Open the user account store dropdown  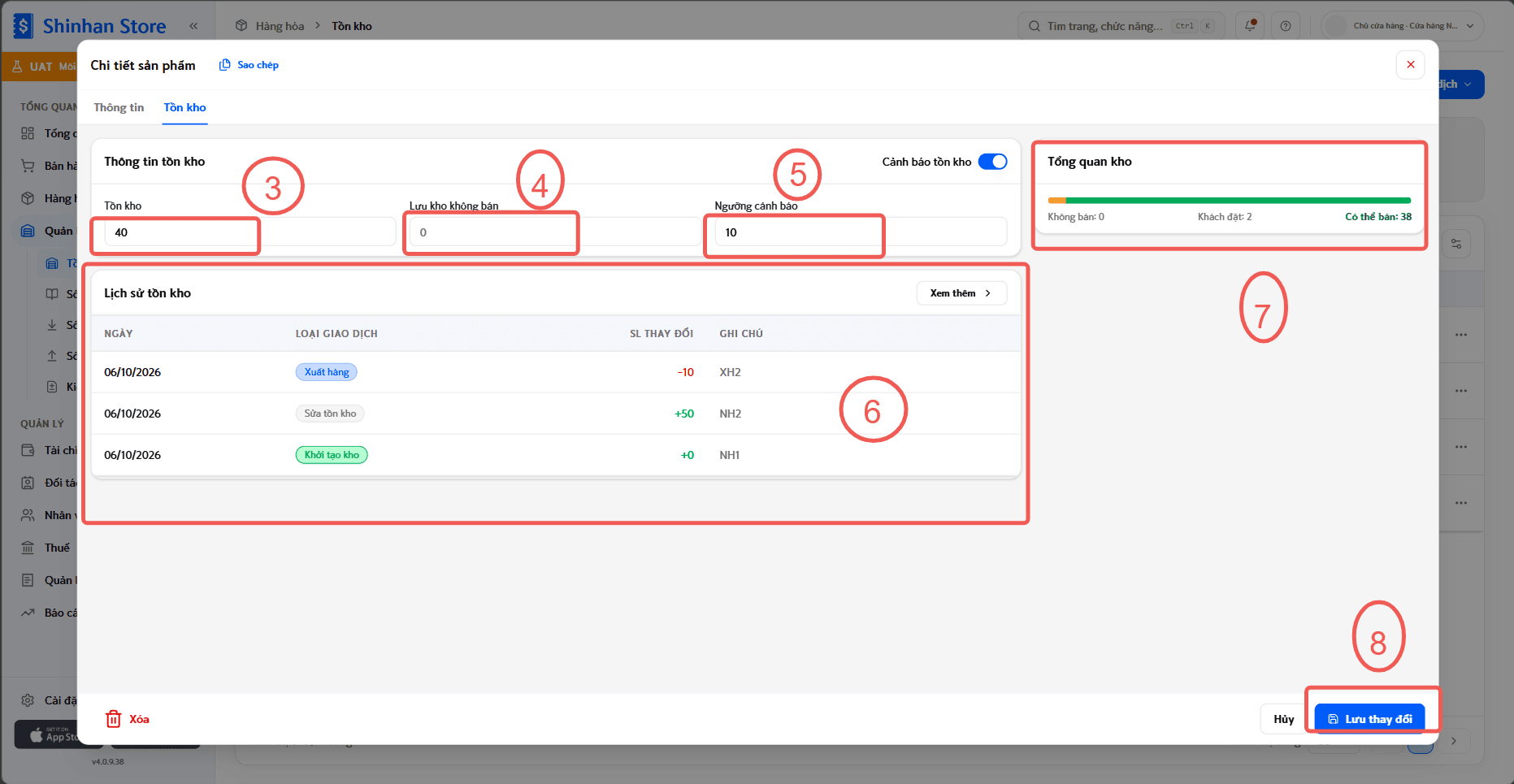click(x=1403, y=26)
